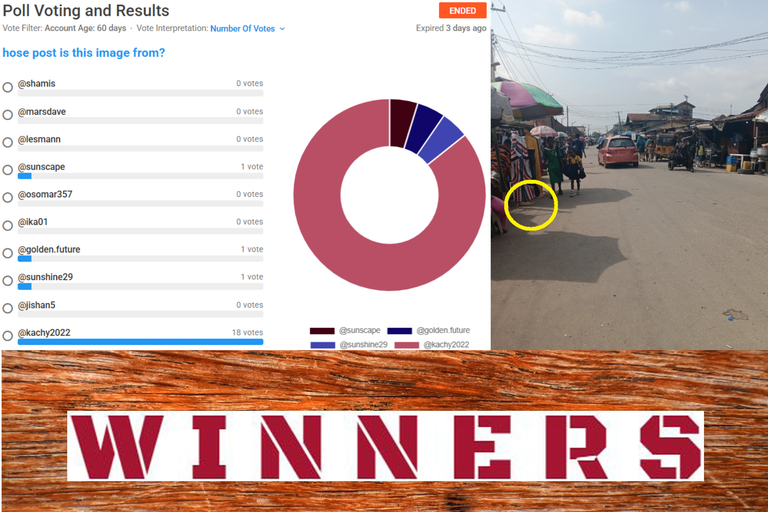Select the @osomar357 radio option
Viewport: 768px width, 512px height.
[7, 197]
